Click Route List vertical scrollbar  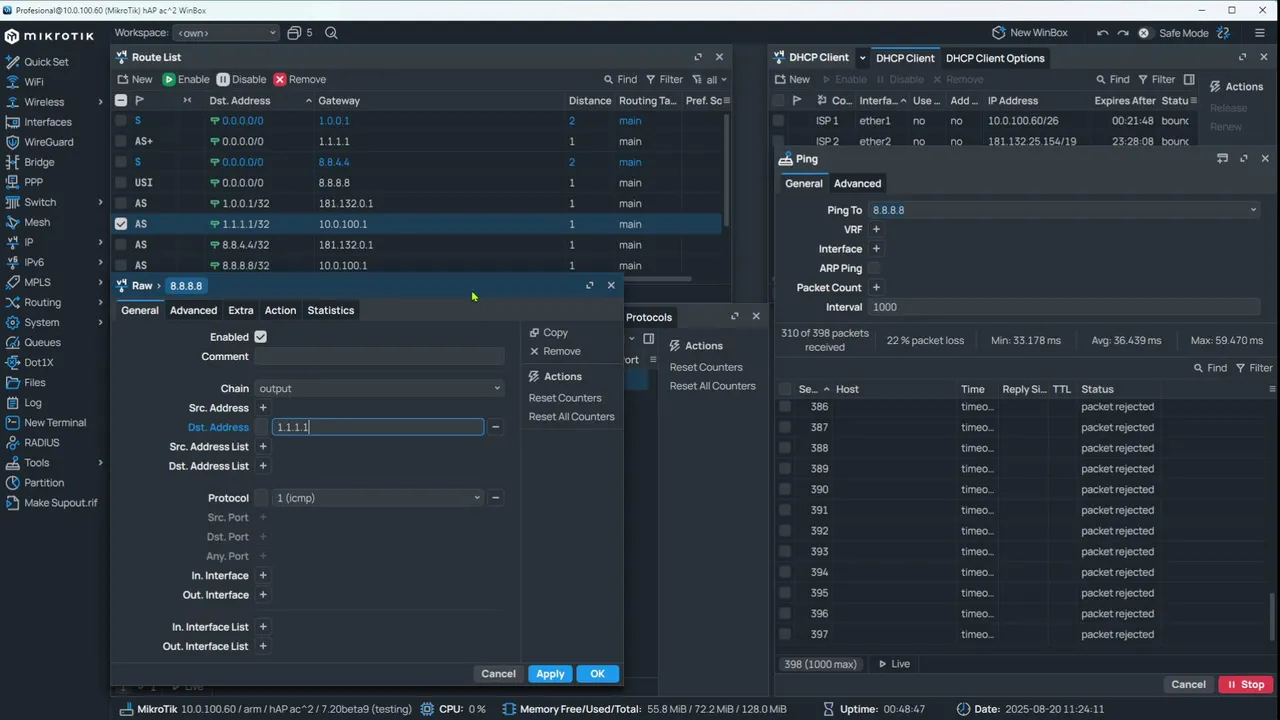[726, 170]
